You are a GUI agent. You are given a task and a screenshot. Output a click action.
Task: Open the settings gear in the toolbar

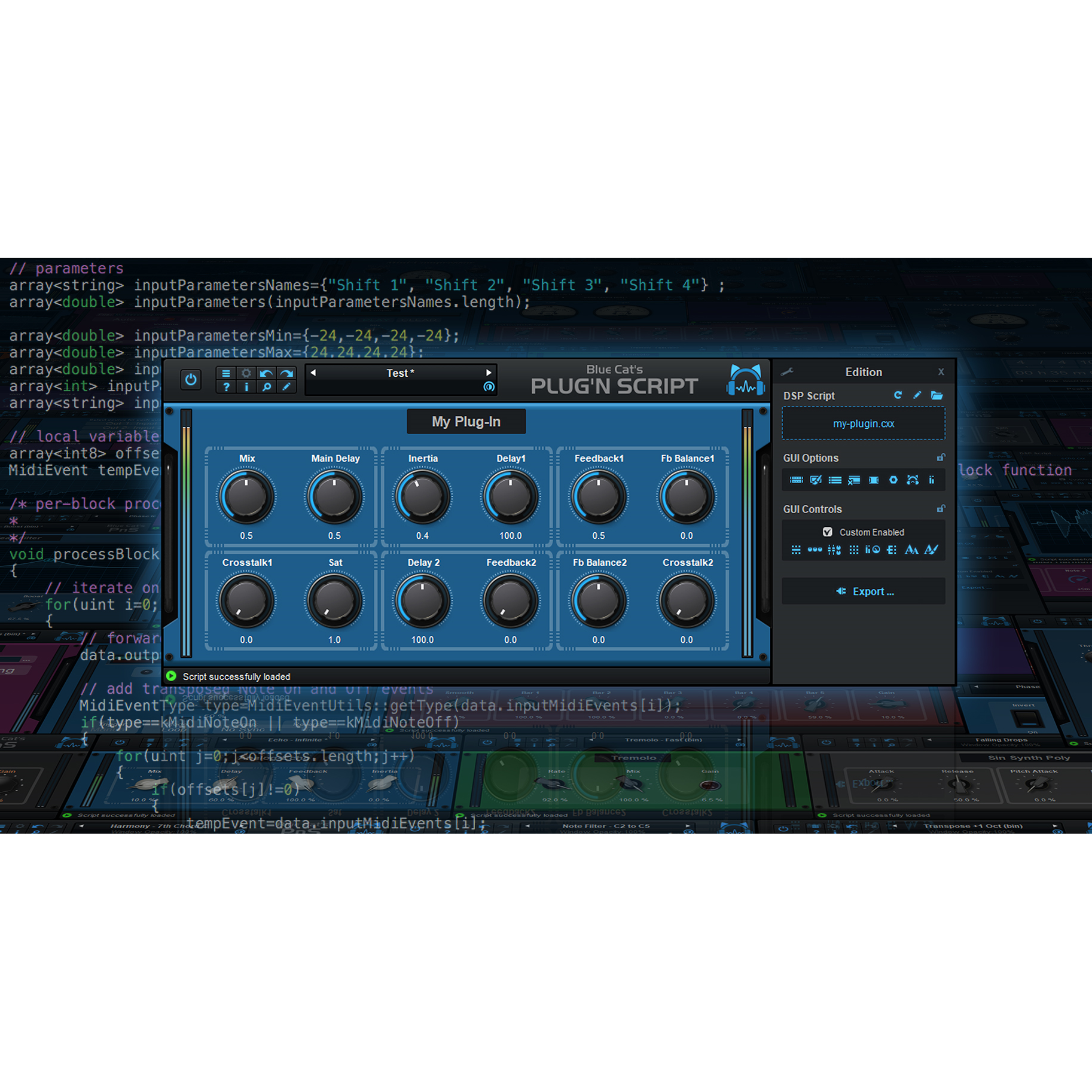pyautogui.click(x=246, y=374)
